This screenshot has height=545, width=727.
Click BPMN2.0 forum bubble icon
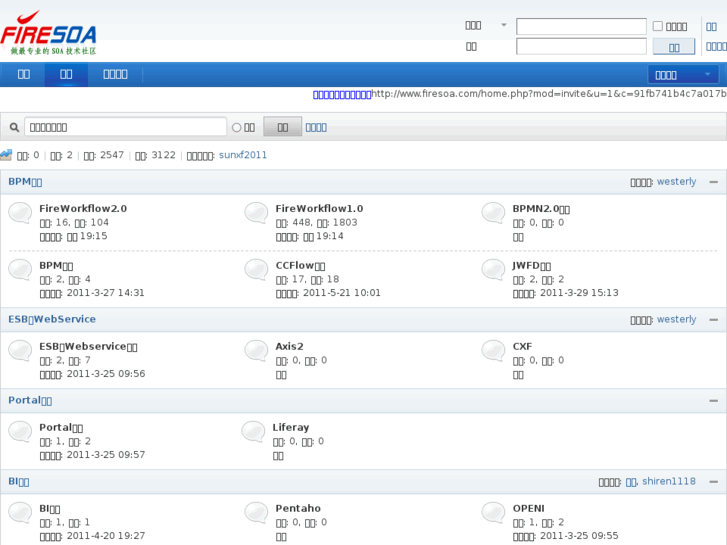493,213
